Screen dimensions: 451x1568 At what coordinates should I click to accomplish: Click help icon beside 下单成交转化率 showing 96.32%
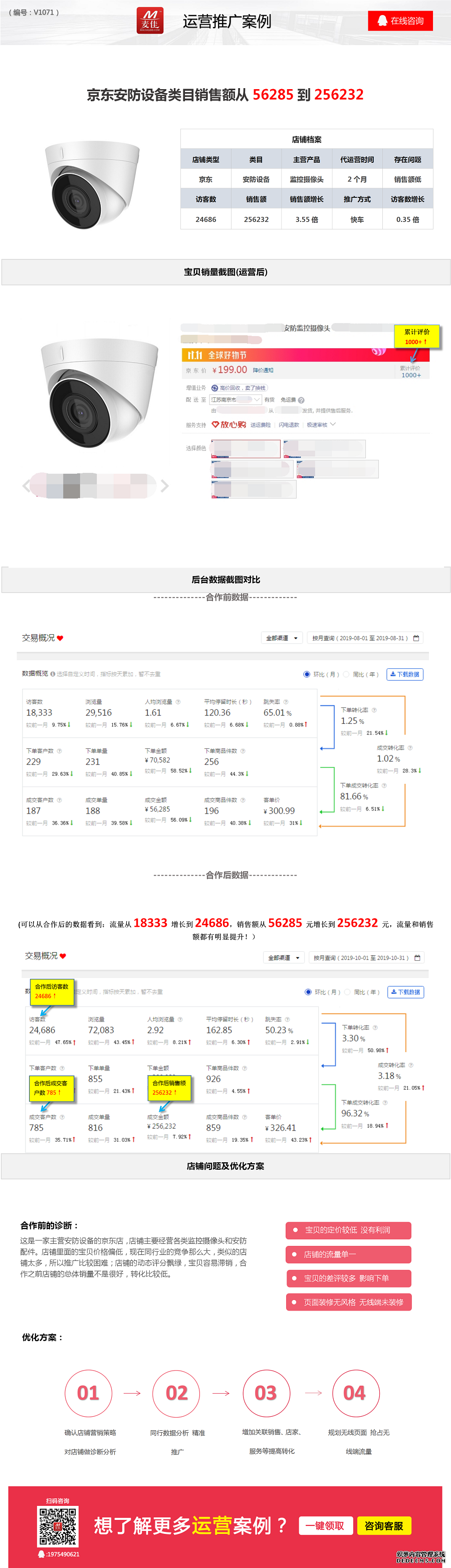(x=385, y=1102)
